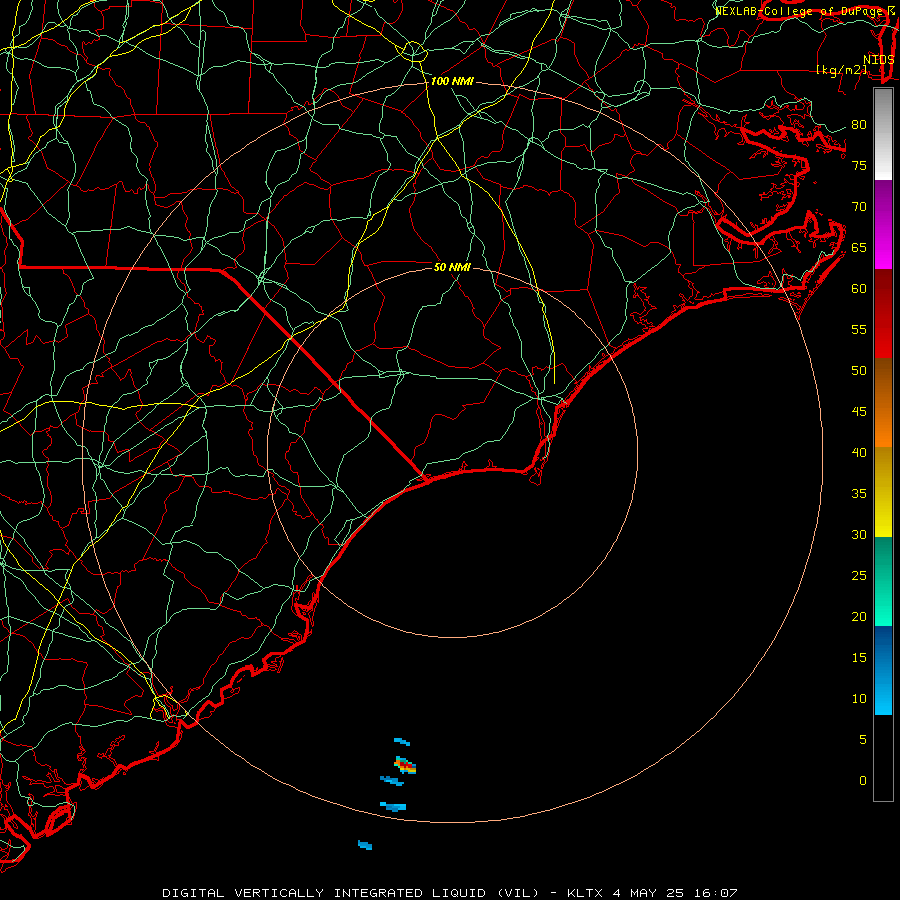Click the "45" scale value
This screenshot has width=900, height=900.
click(x=859, y=412)
